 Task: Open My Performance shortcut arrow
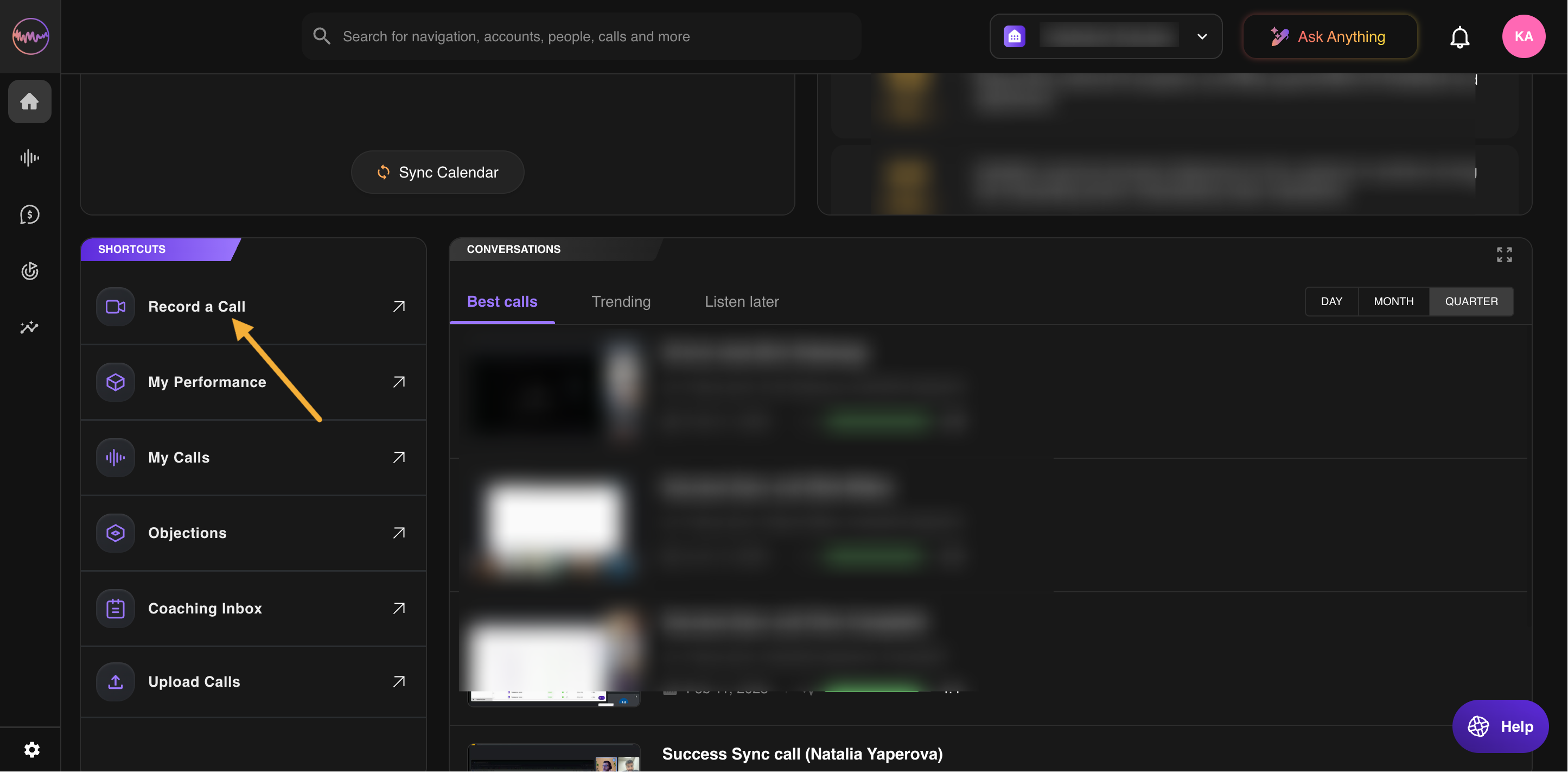399,382
